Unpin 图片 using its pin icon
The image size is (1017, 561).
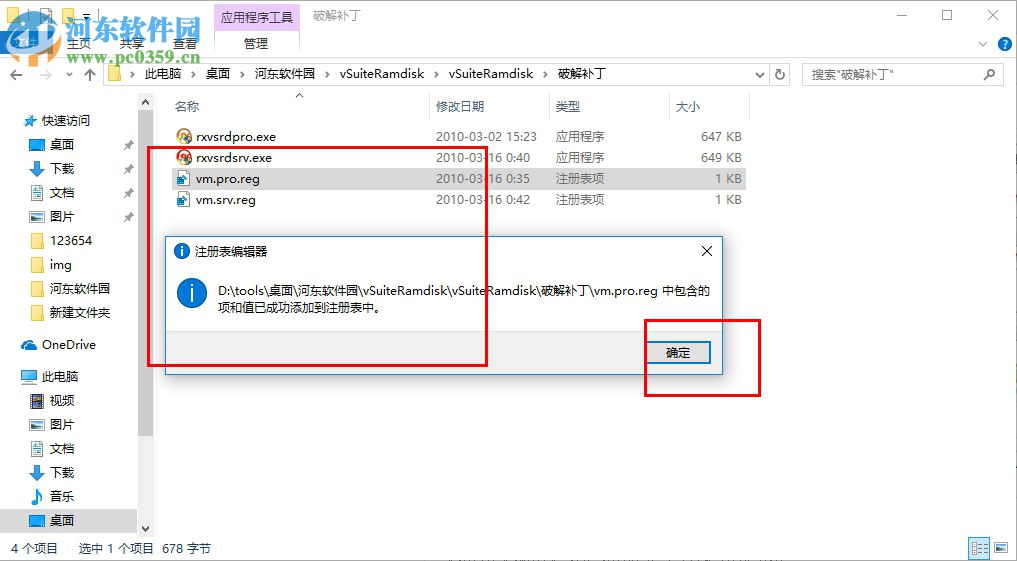[128, 217]
